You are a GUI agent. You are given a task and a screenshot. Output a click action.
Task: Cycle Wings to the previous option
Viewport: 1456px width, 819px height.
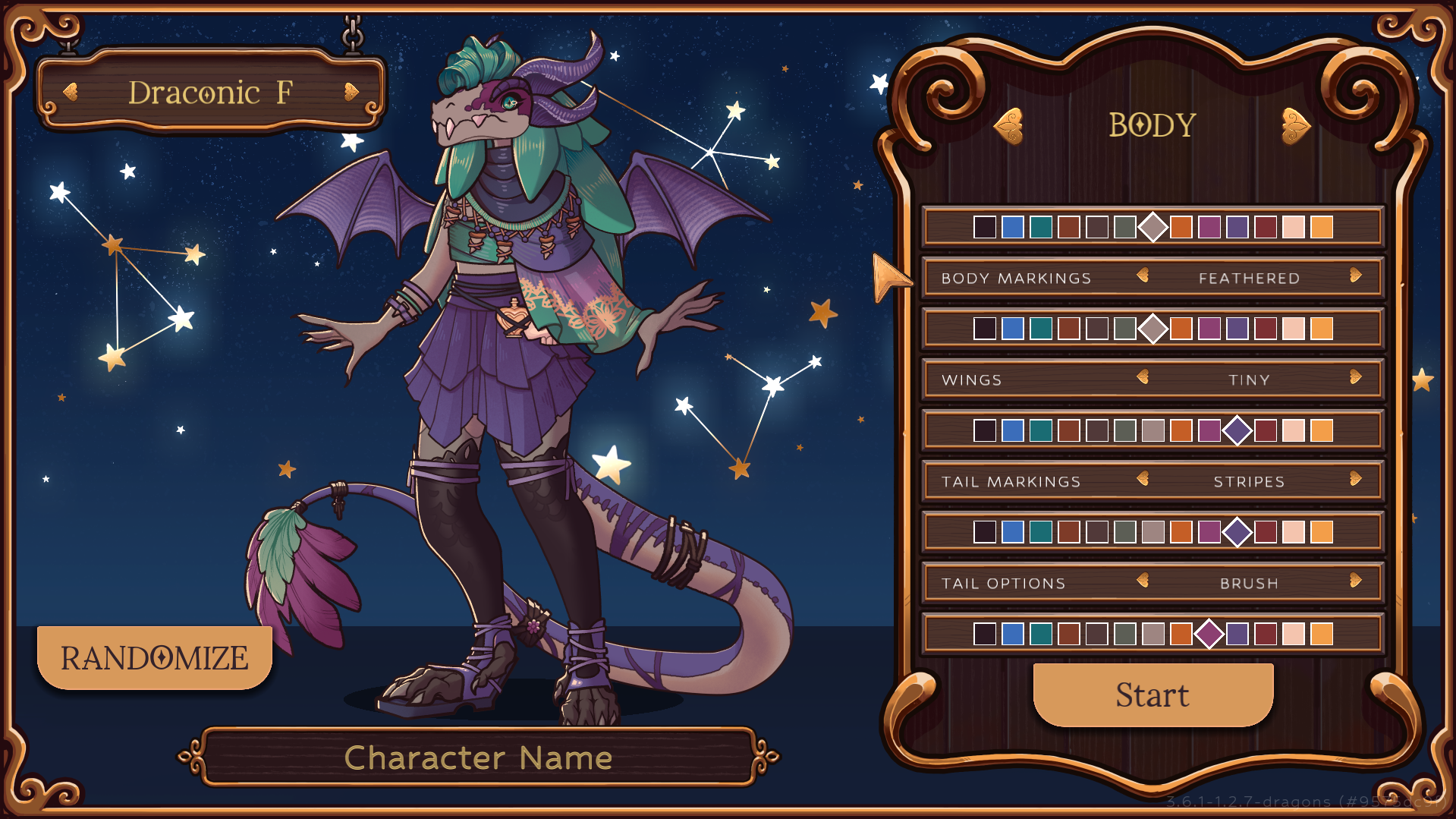pos(1143,377)
